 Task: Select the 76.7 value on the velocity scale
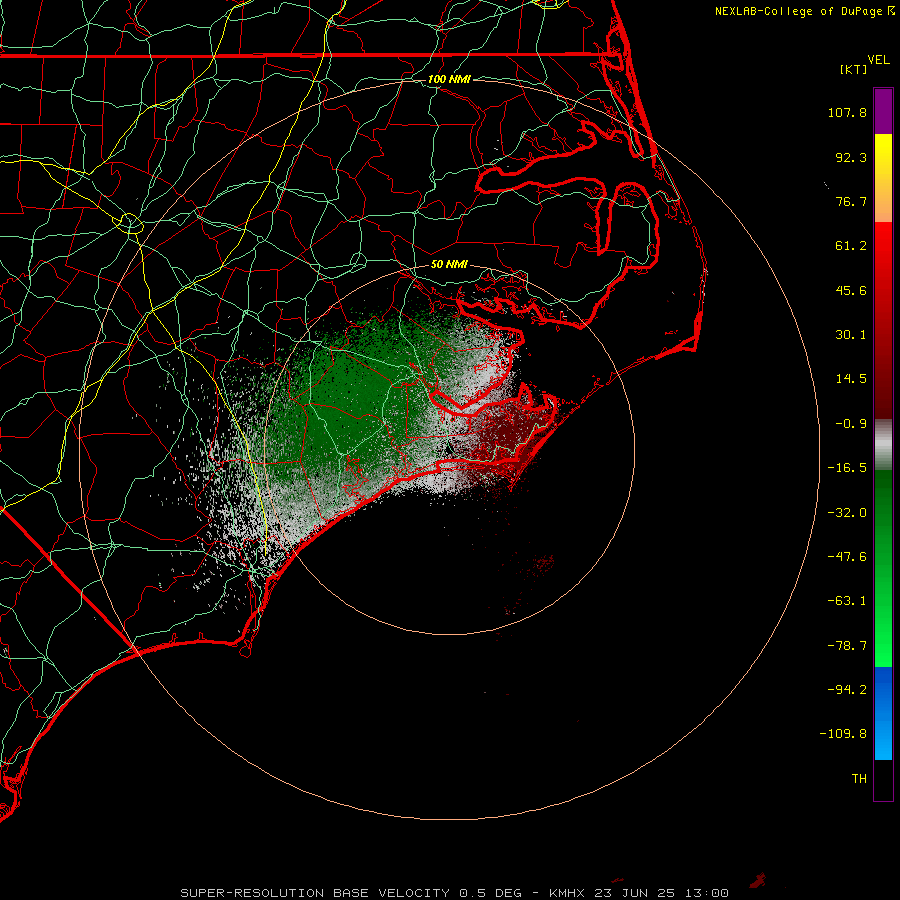(x=851, y=201)
